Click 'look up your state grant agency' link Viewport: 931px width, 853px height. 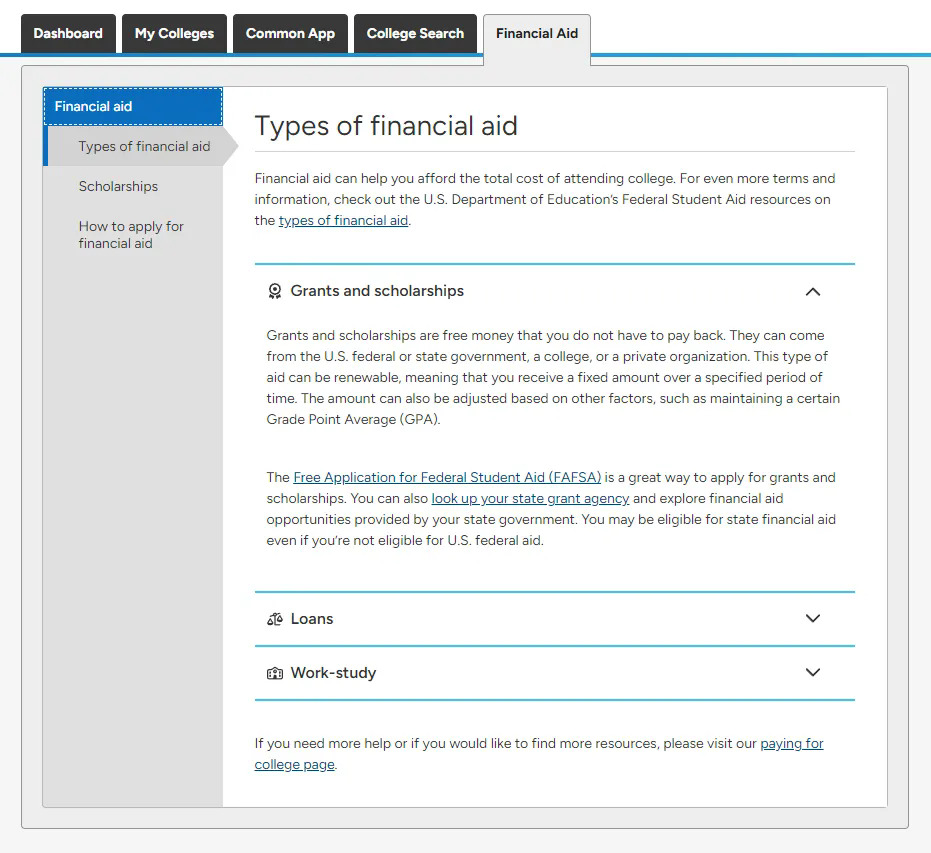coord(530,499)
